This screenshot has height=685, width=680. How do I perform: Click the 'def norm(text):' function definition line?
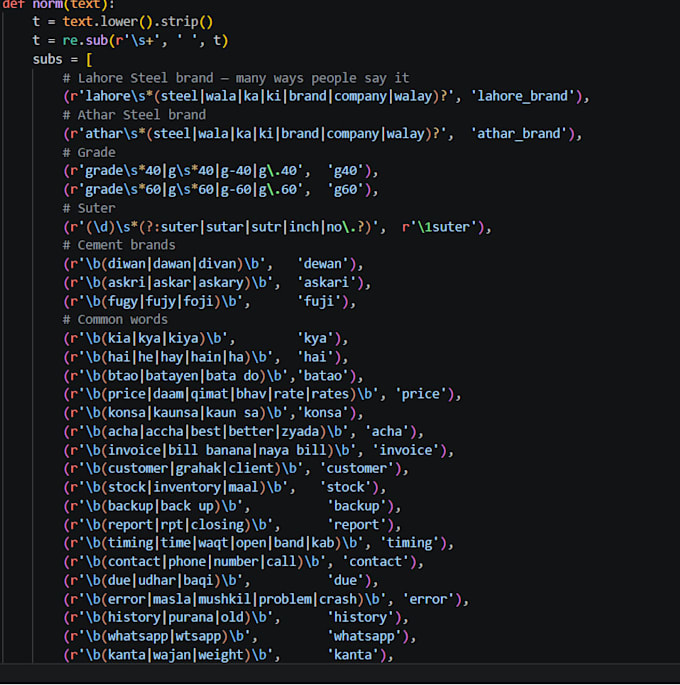pos(58,4)
